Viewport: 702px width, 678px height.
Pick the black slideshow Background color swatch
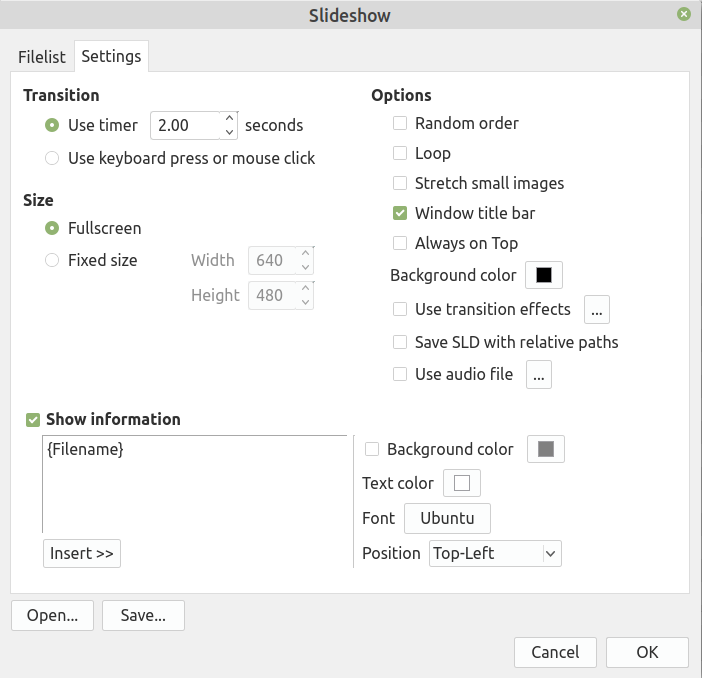pos(544,275)
